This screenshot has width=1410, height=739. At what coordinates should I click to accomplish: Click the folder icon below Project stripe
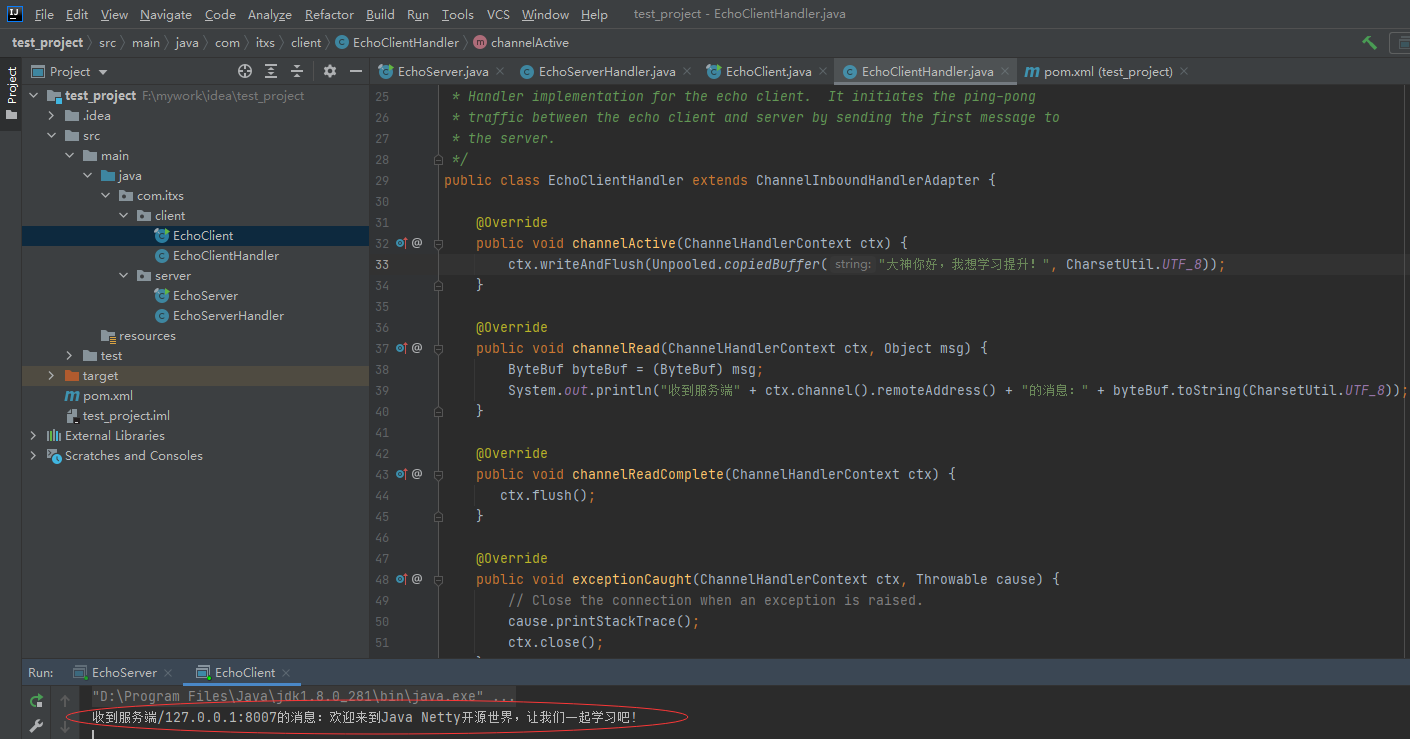(12, 115)
